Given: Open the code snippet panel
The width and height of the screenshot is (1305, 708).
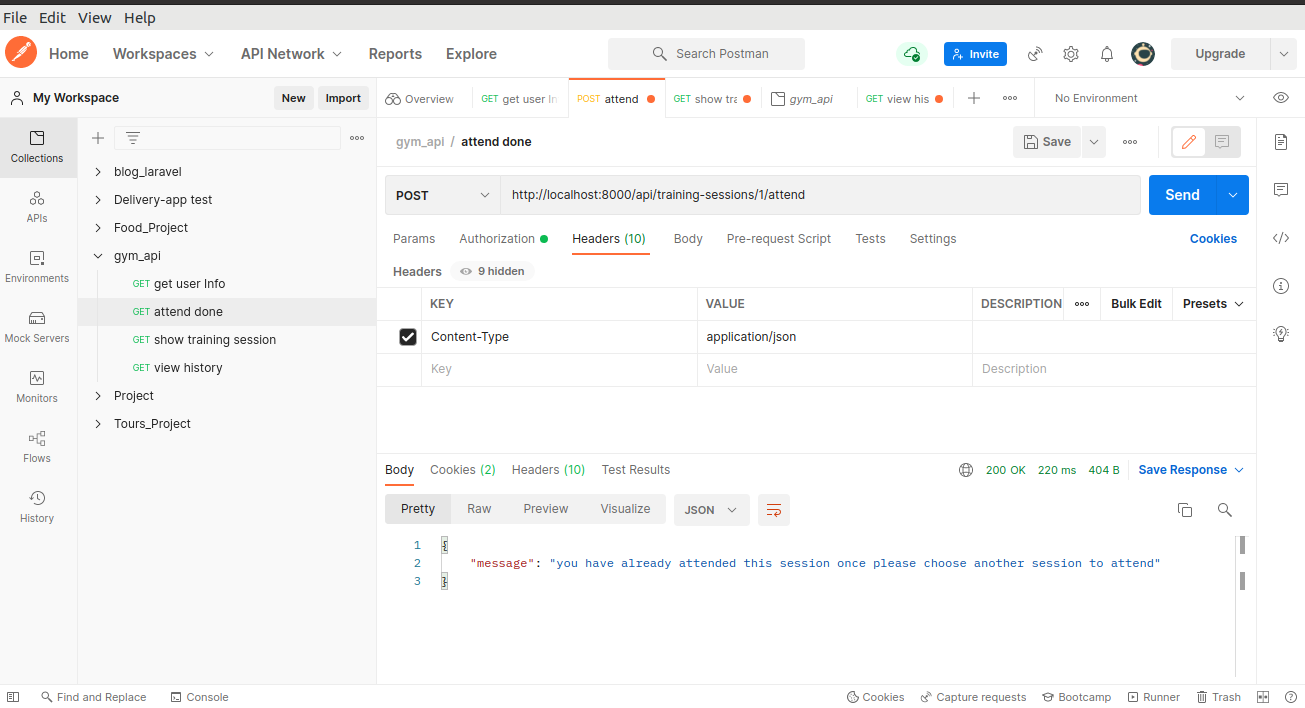Looking at the screenshot, I should click(1281, 238).
